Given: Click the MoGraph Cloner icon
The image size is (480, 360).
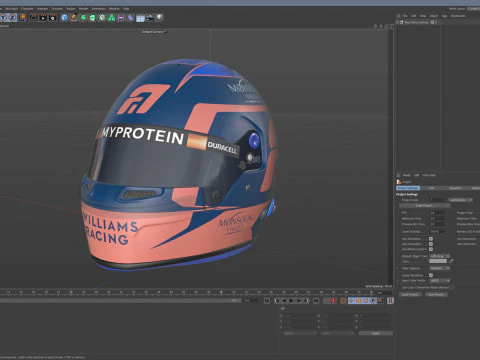Looking at the screenshot, I should click(x=102, y=17).
